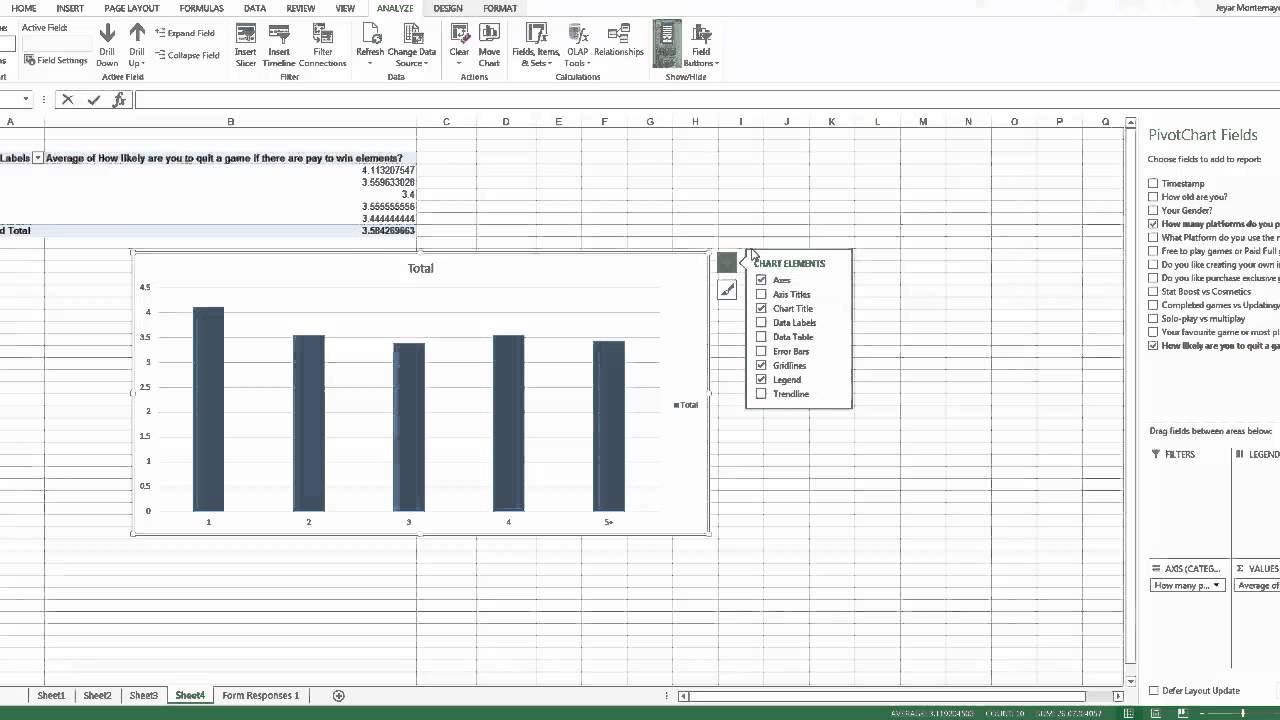This screenshot has height=720, width=1280.
Task: Switch to the HOME ribbon tab
Action: 24,8
